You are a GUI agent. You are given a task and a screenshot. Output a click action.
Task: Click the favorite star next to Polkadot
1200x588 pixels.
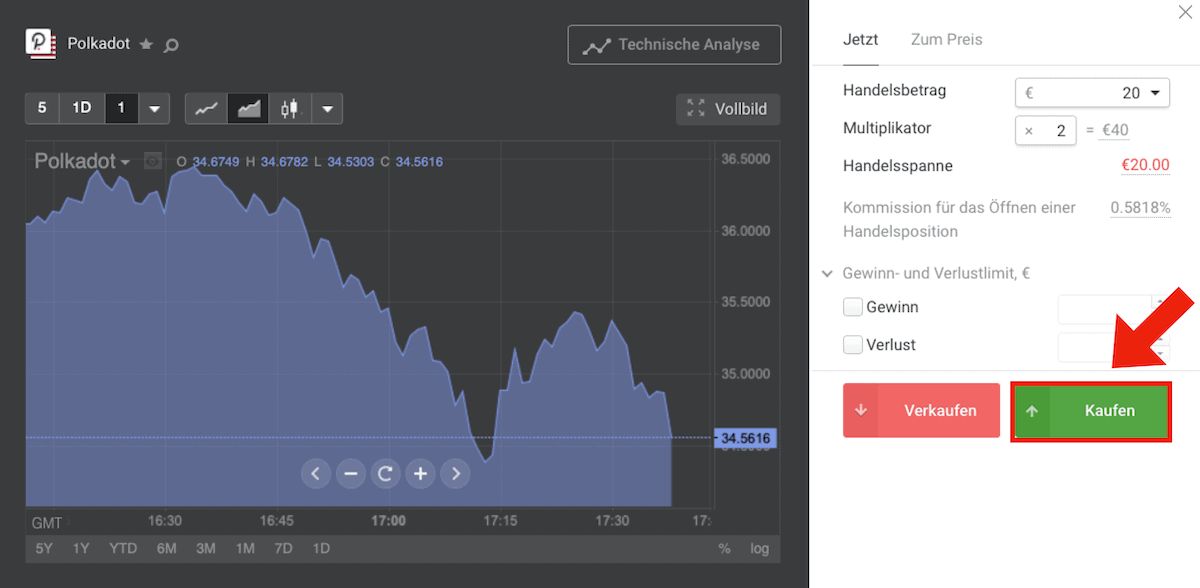coord(146,45)
